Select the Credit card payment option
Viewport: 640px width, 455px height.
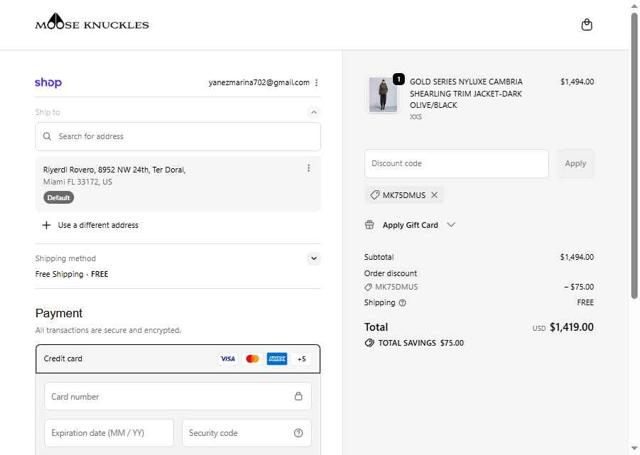click(63, 358)
